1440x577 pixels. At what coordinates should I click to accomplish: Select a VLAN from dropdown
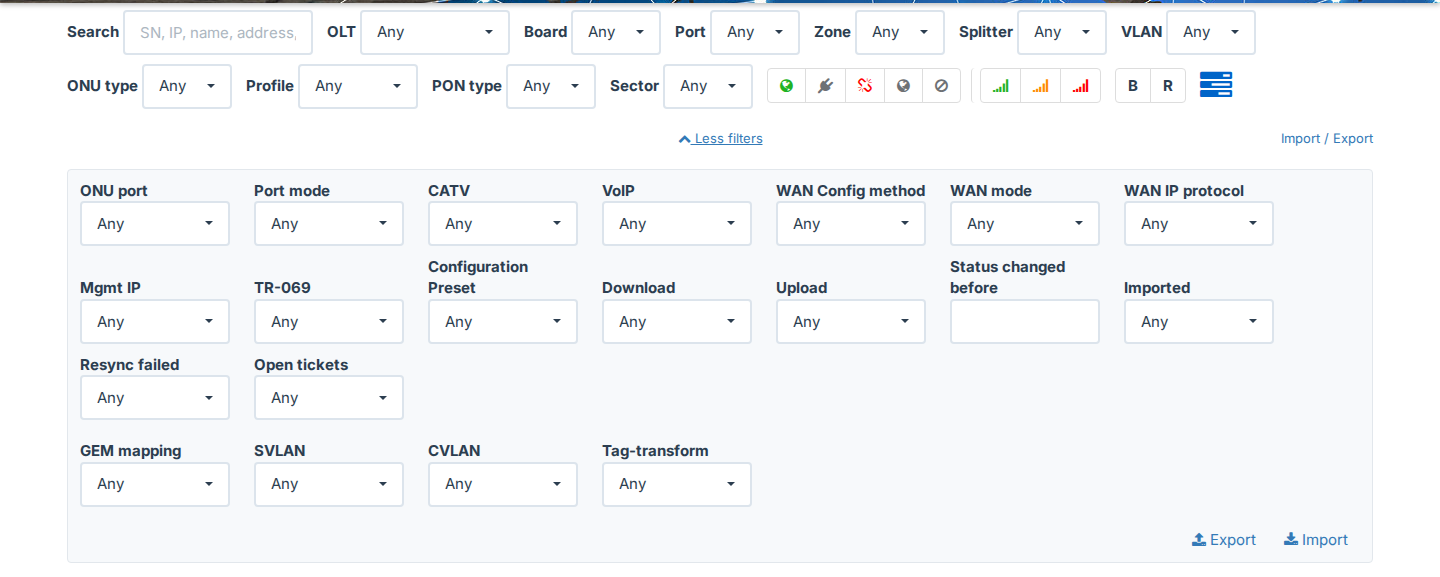pos(1211,32)
